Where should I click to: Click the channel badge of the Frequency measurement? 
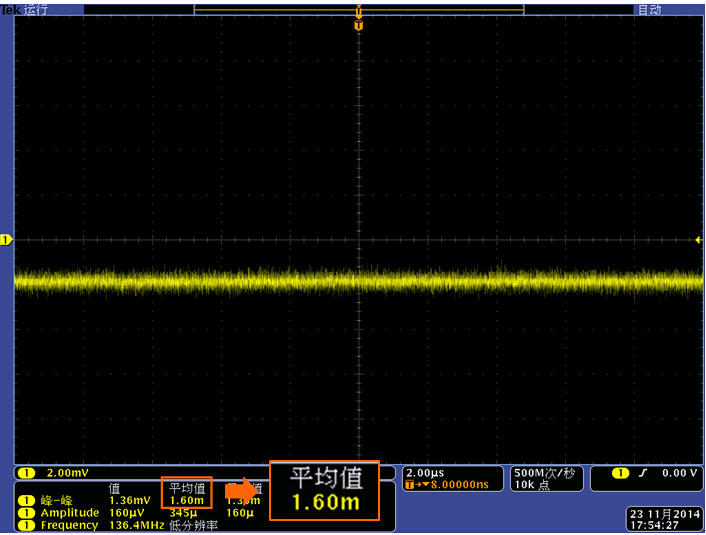click(27, 525)
